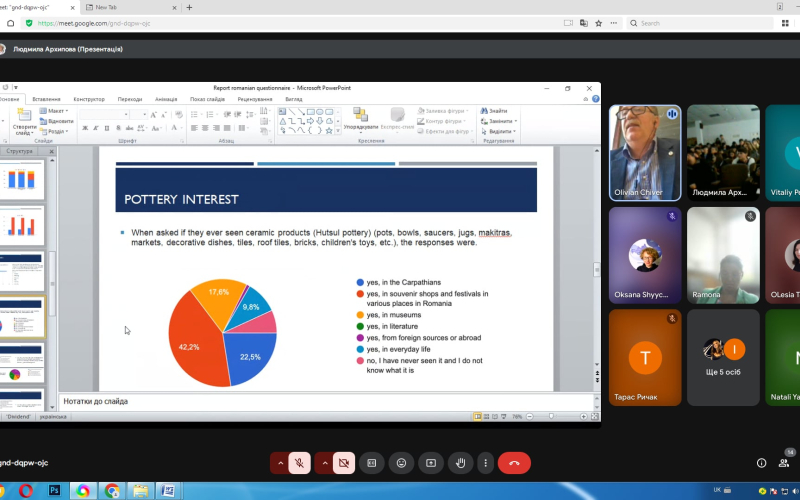Zoom in with plus on status bar

pos(583,416)
